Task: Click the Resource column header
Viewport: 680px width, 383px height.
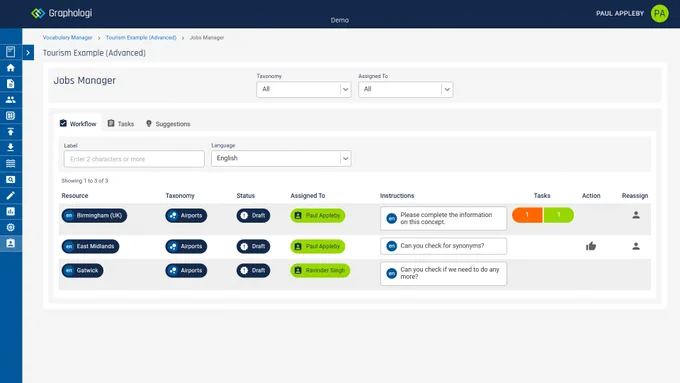Action: click(75, 196)
